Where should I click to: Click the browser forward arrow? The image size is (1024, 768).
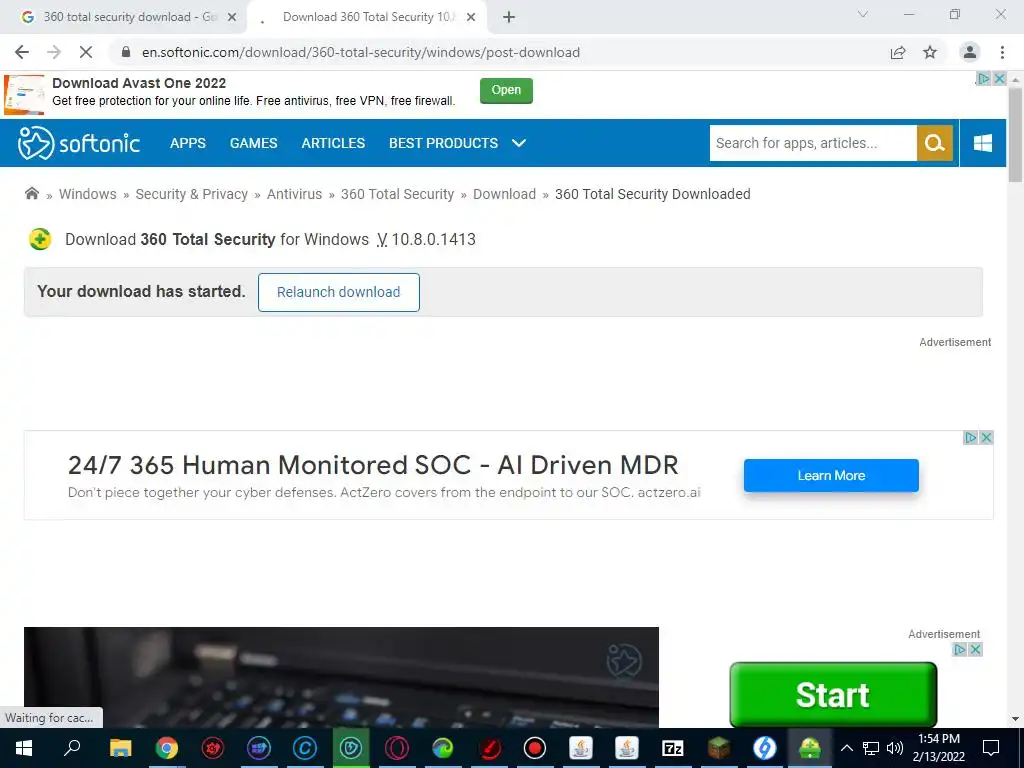point(54,52)
